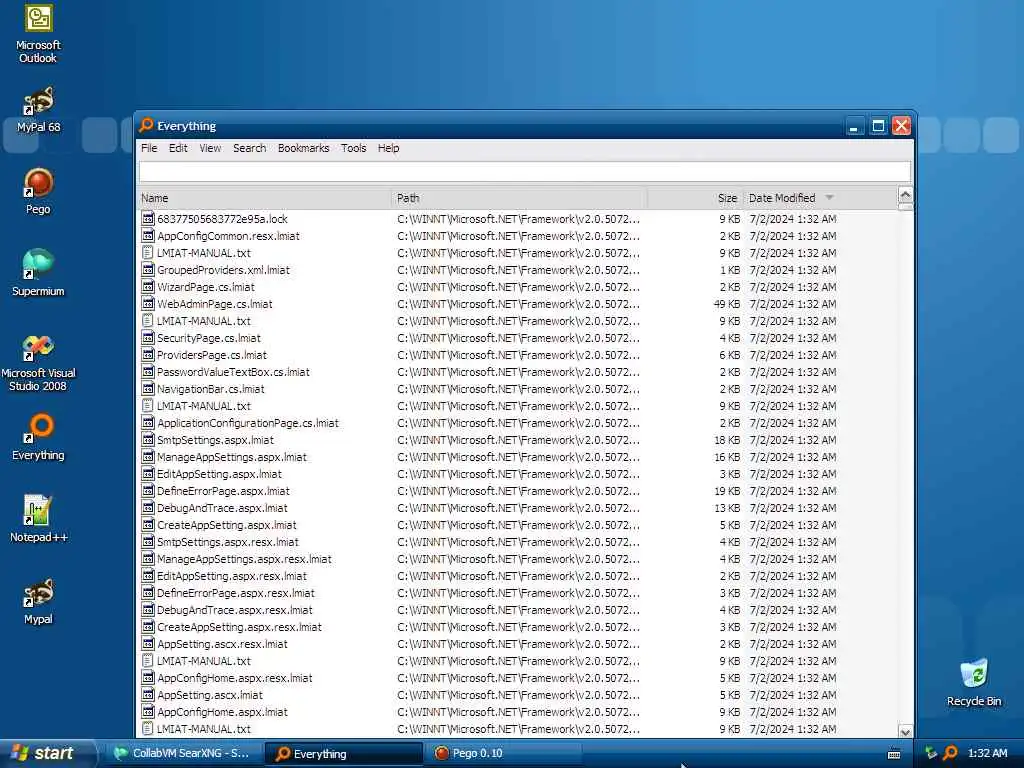Switch to CollabVM SearXNG taskbar window
Viewport: 1024px width, 768px height.
click(184, 754)
